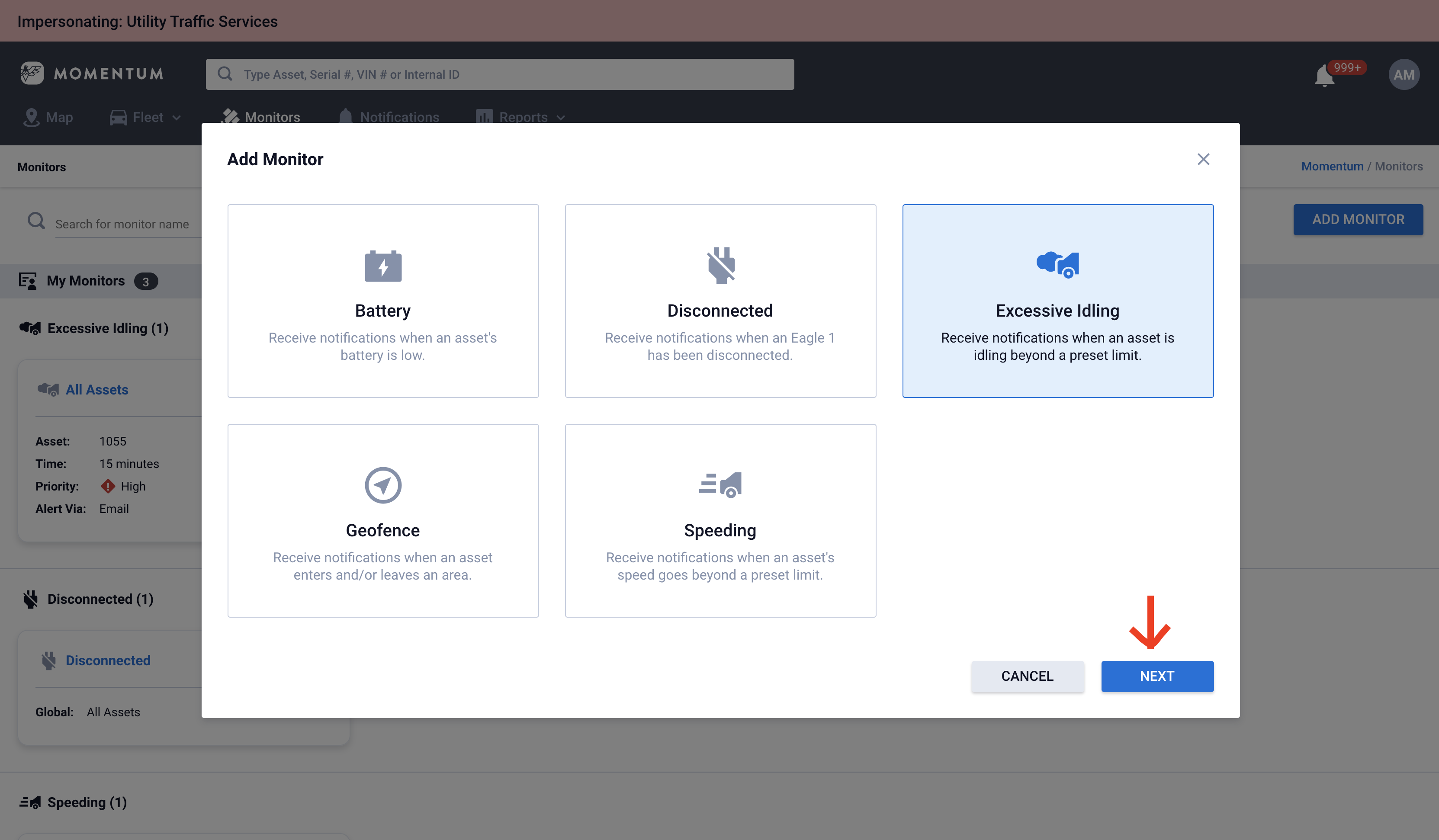The image size is (1439, 840).
Task: Click the AM user avatar
Action: tap(1404, 74)
